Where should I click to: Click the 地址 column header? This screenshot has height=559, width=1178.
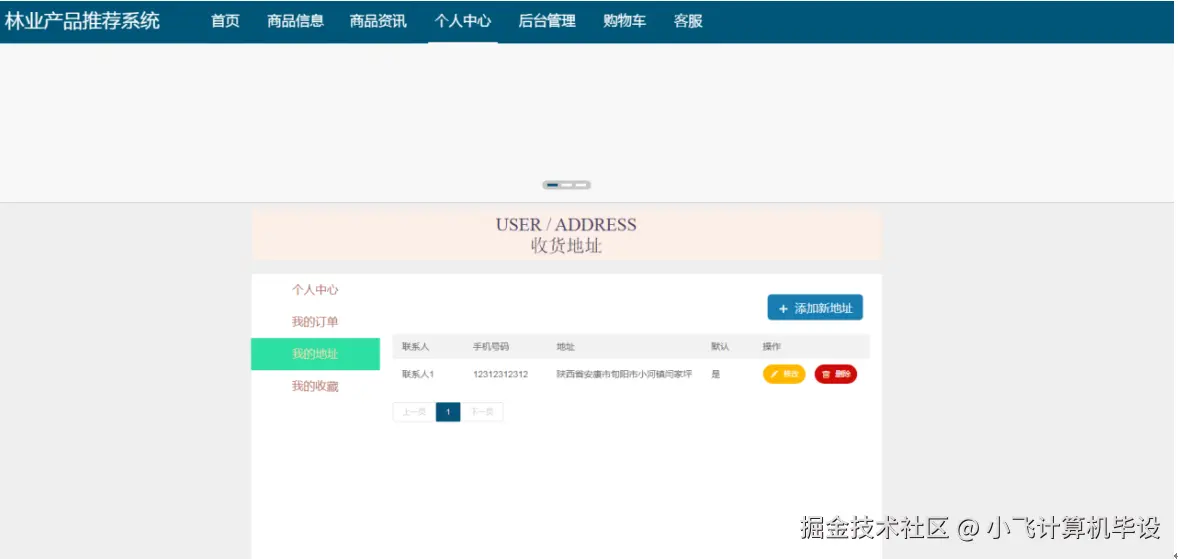(x=566, y=347)
